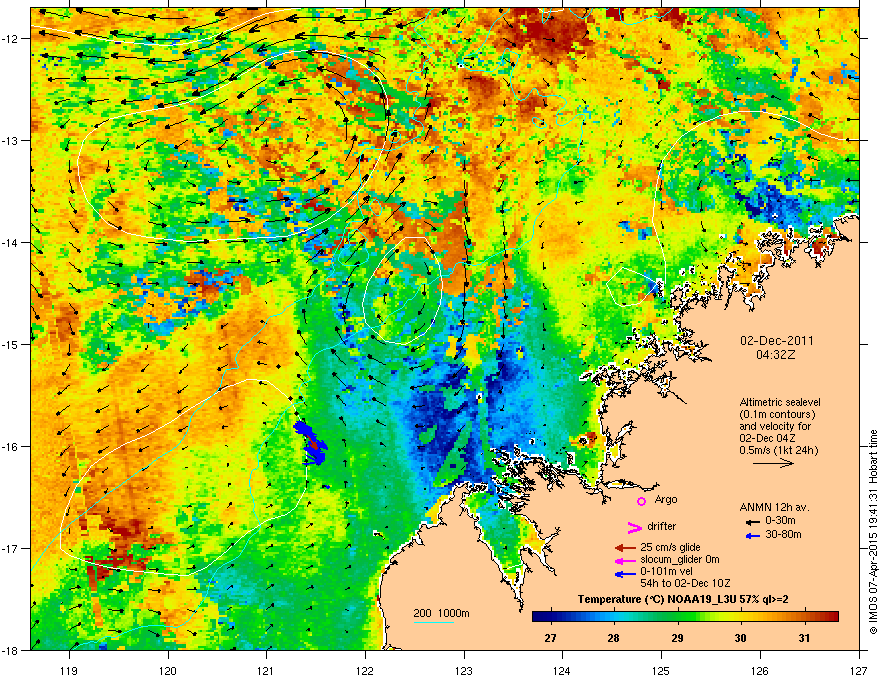Click the longitude 122 axis label
This screenshot has width=880, height=680.
tap(365, 670)
